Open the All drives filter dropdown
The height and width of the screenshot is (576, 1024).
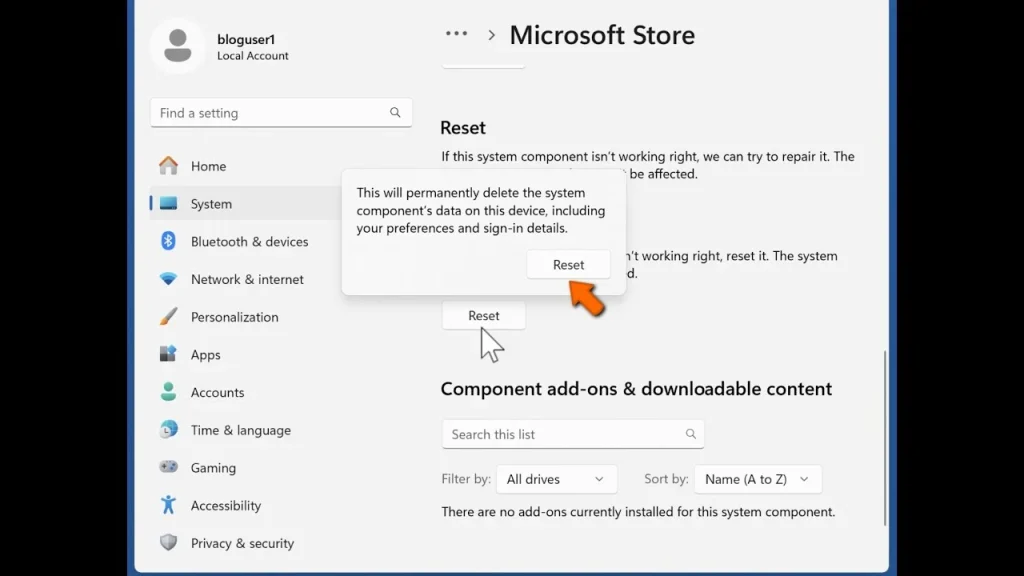point(556,479)
